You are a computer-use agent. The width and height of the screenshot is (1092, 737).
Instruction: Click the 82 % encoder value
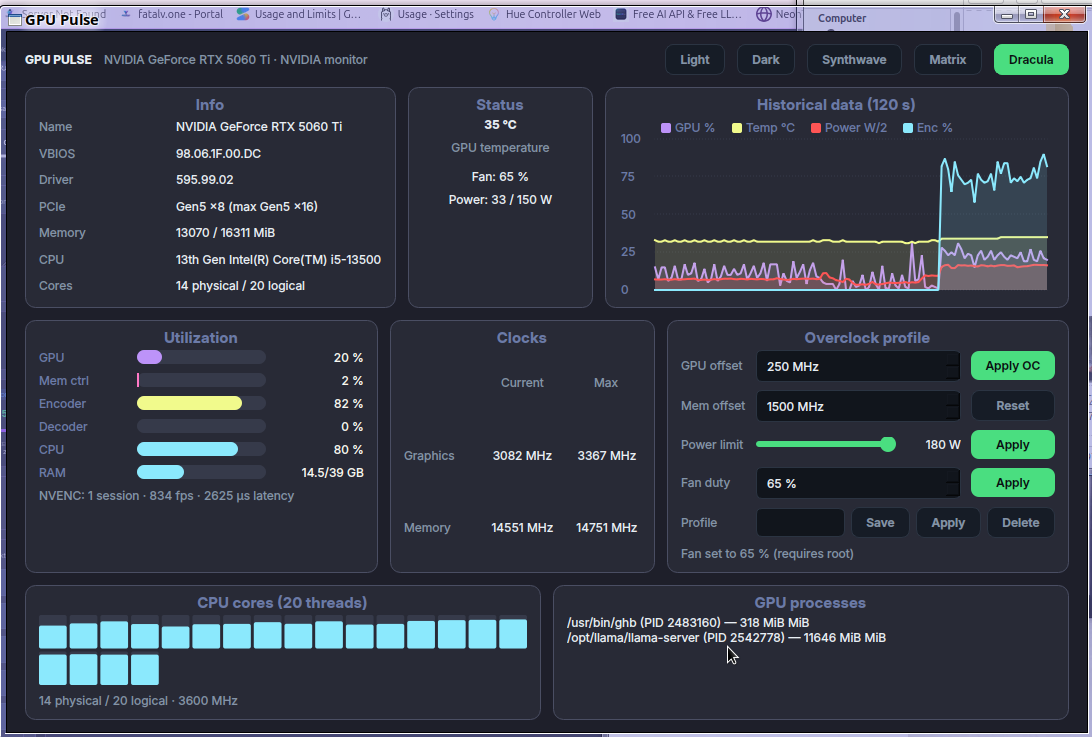coord(348,404)
